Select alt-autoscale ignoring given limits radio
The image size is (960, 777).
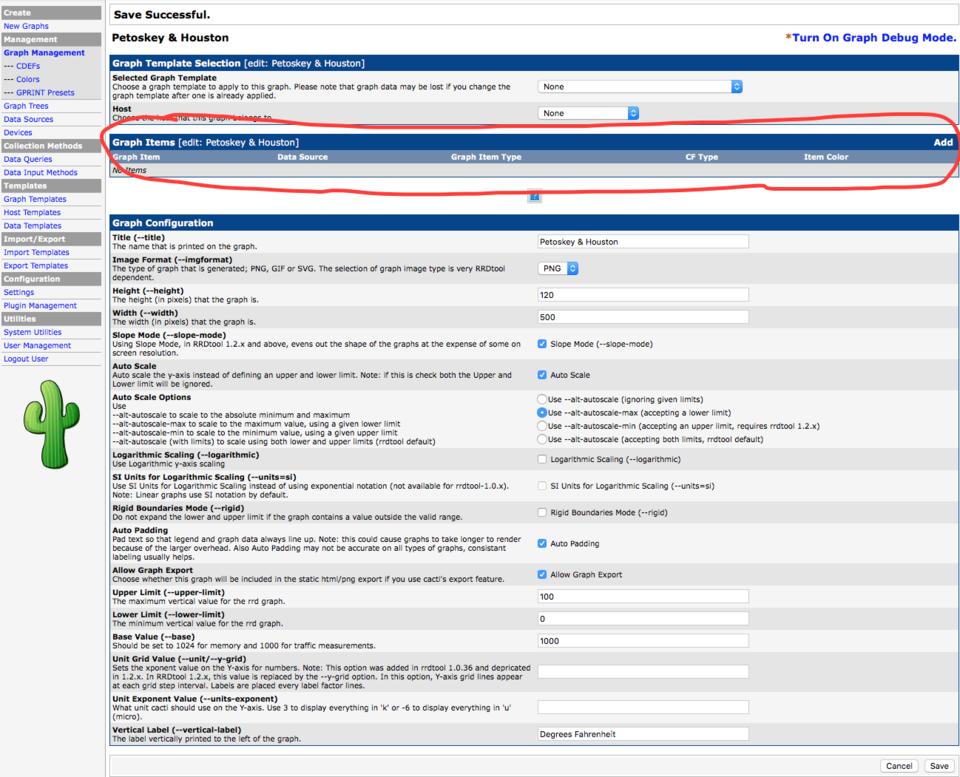tap(542, 399)
